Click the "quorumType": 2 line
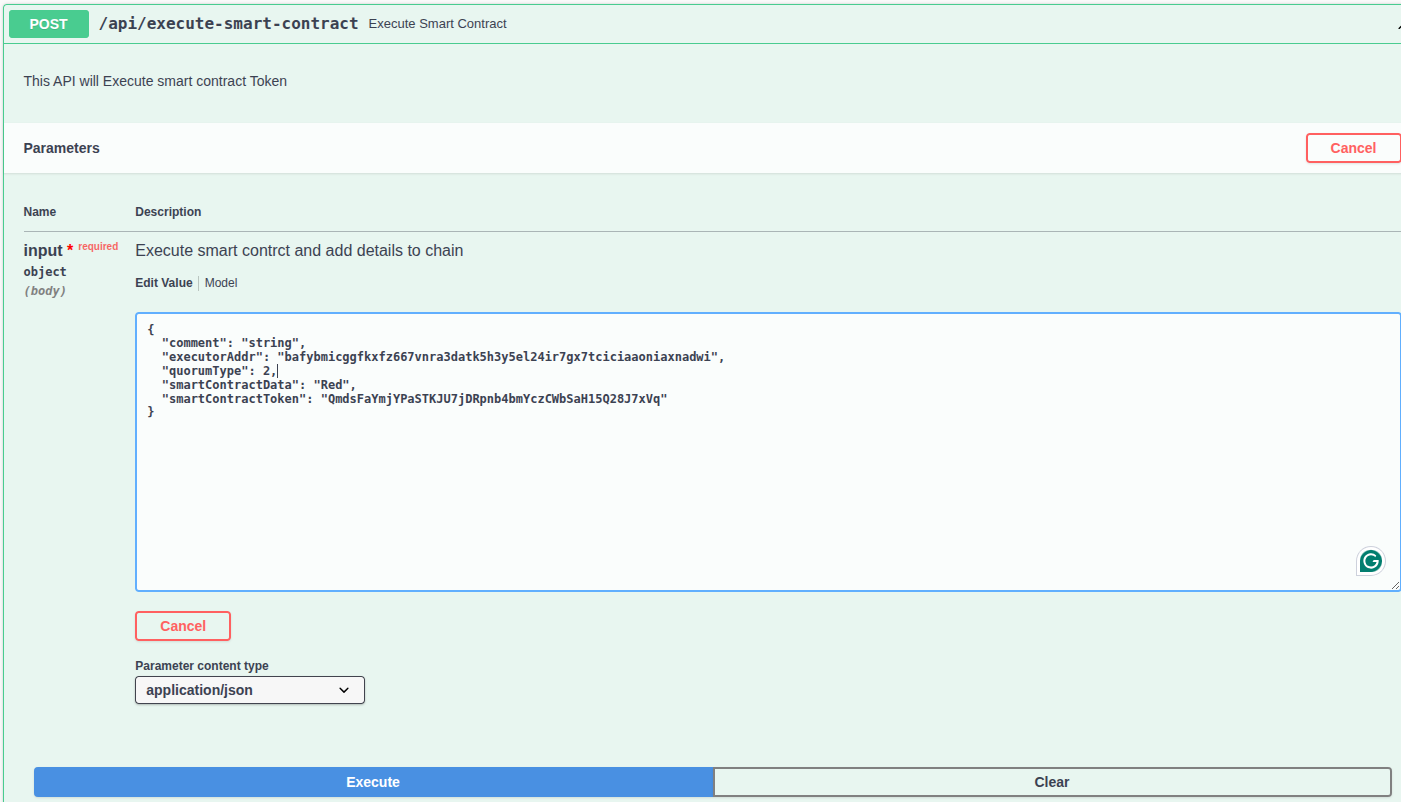1401x802 pixels. click(x=219, y=371)
